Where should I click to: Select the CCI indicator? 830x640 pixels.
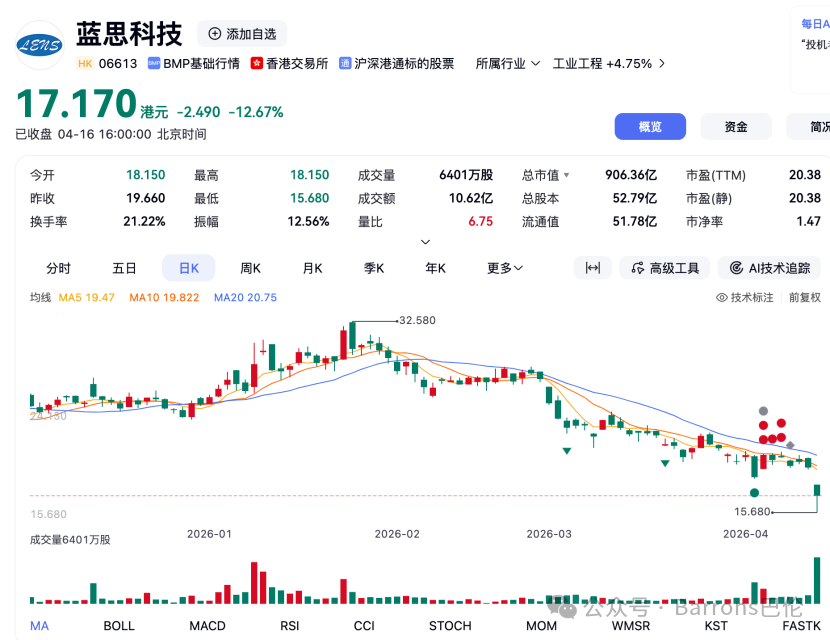pyautogui.click(x=364, y=626)
